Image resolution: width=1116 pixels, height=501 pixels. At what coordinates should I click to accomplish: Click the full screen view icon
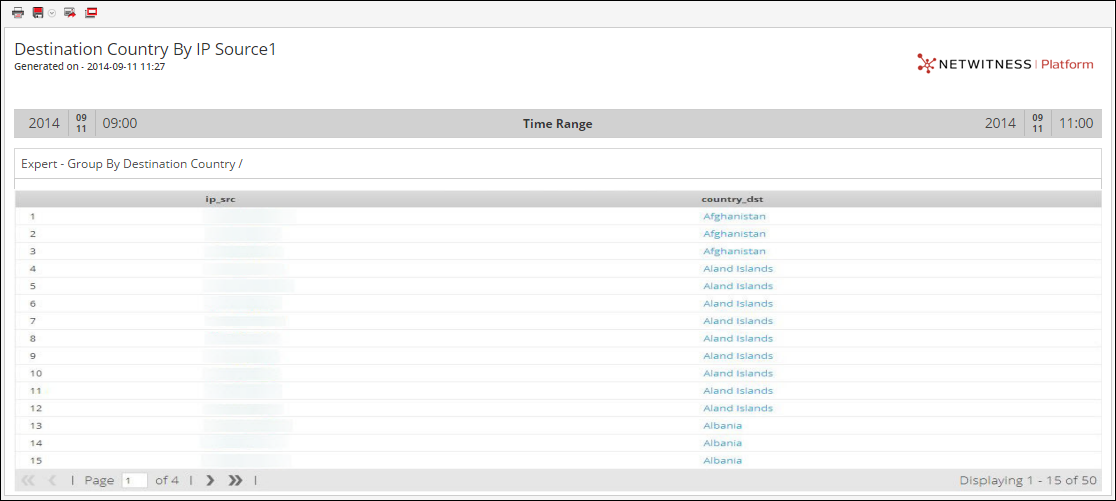(91, 13)
